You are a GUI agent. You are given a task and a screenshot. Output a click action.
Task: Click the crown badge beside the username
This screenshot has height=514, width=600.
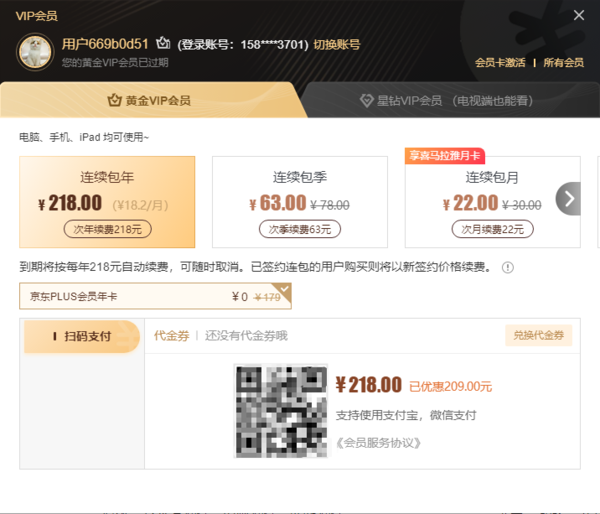tap(163, 44)
